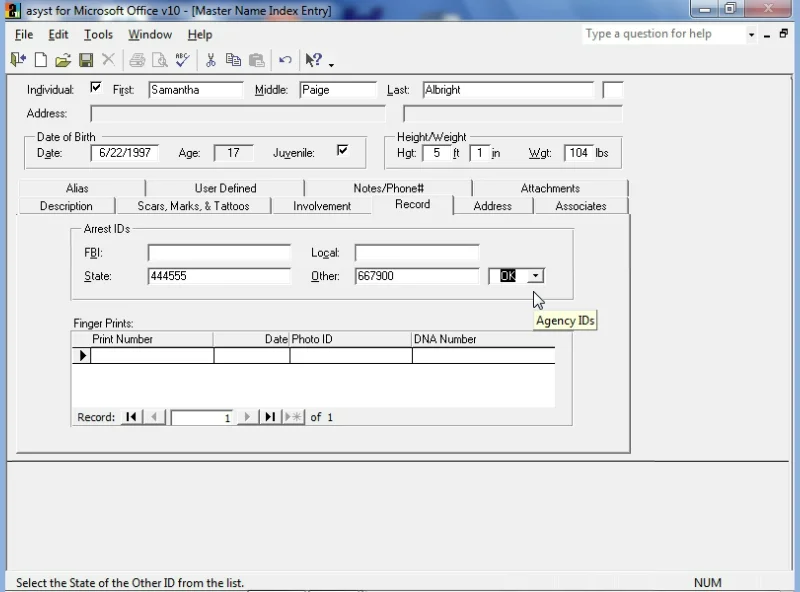Click the Last name field
This screenshot has width=800, height=592.
click(x=508, y=90)
